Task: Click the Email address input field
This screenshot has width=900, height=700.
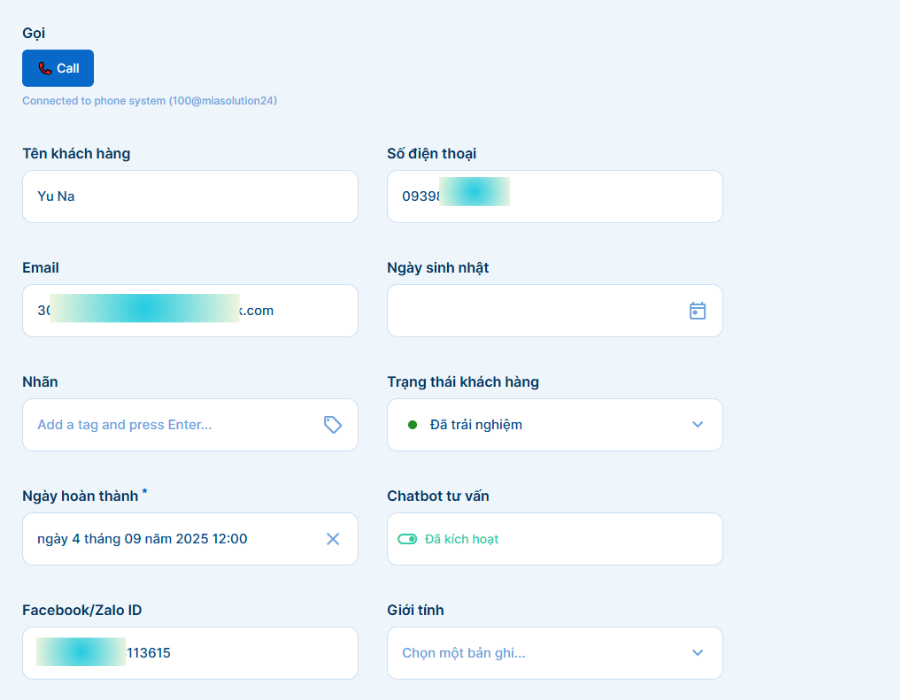Action: [190, 310]
